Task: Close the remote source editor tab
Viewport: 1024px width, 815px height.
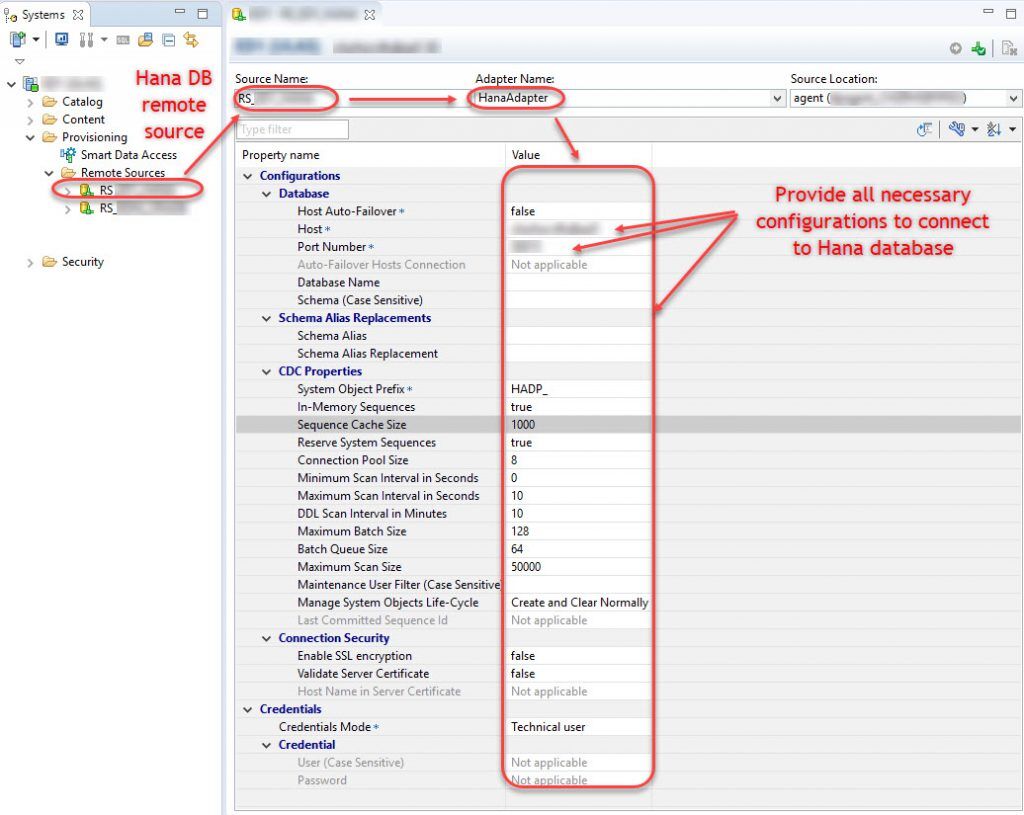Action: point(370,14)
